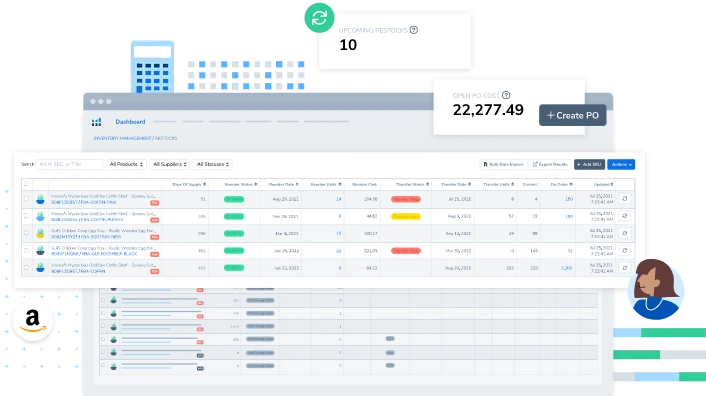Refresh the FBA-COFFIN-PURPLE row
706x396 pixels.
(625, 216)
